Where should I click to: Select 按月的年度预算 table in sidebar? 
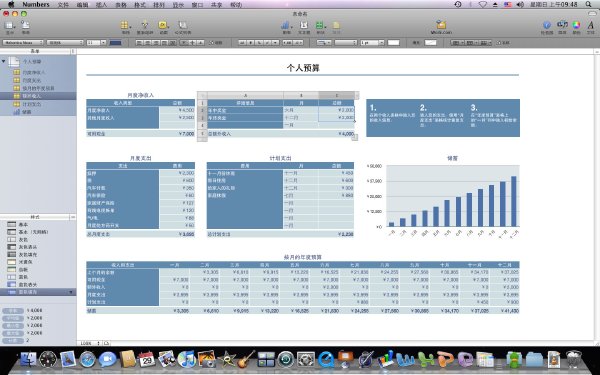tap(38, 88)
